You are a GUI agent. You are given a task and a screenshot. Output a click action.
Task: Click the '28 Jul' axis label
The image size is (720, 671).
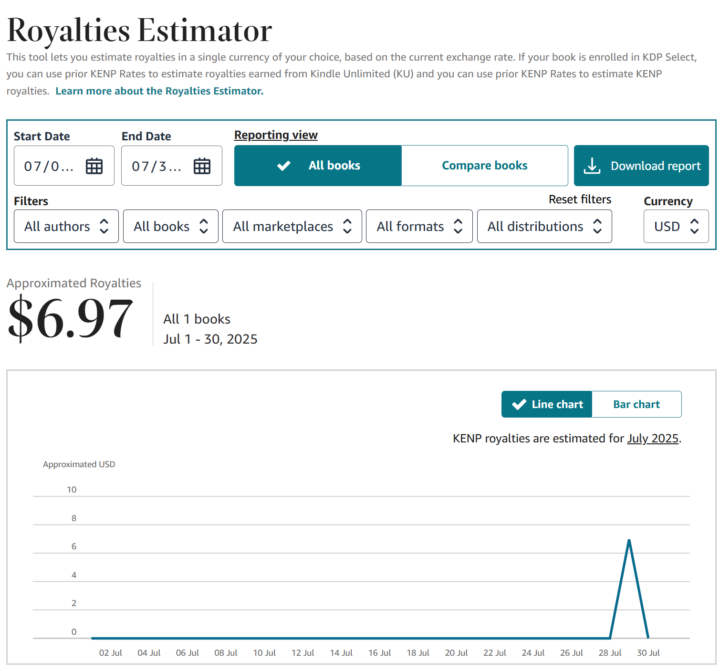(x=610, y=653)
